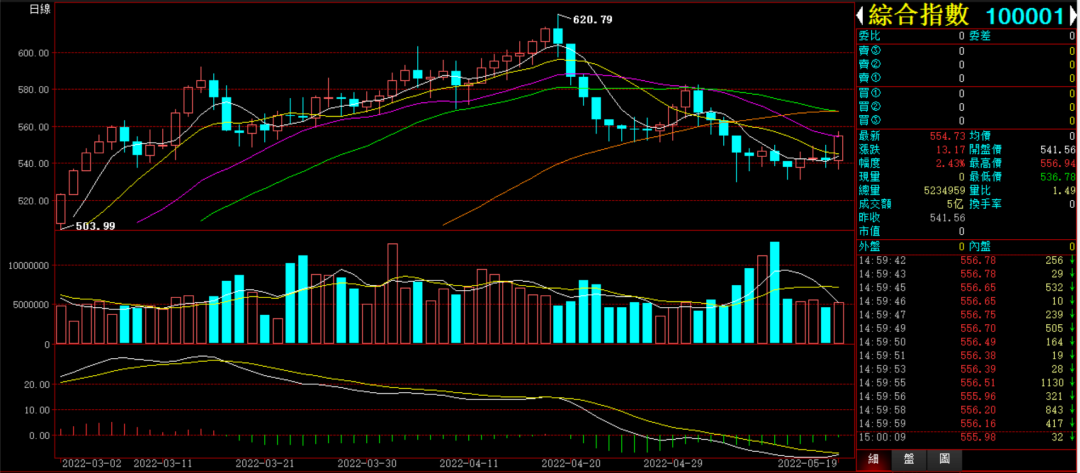Click the 最高價 value 556.94
1080x473 pixels.
(1057, 163)
